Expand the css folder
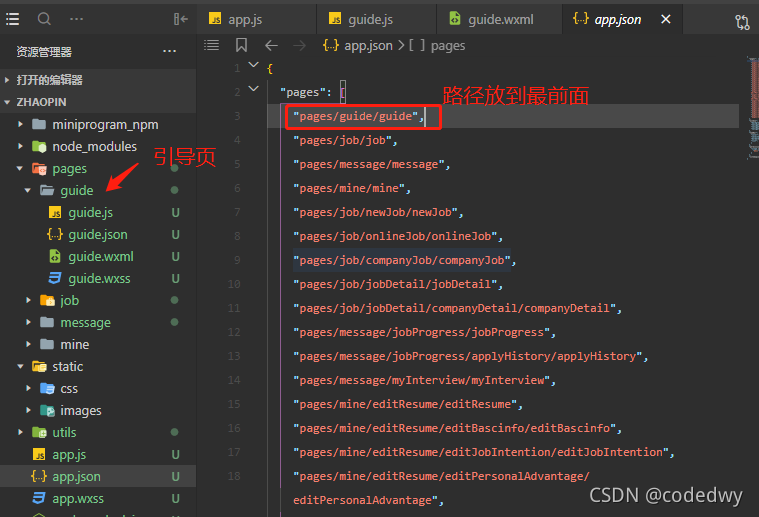The height and width of the screenshot is (517, 759). pyautogui.click(x=28, y=388)
